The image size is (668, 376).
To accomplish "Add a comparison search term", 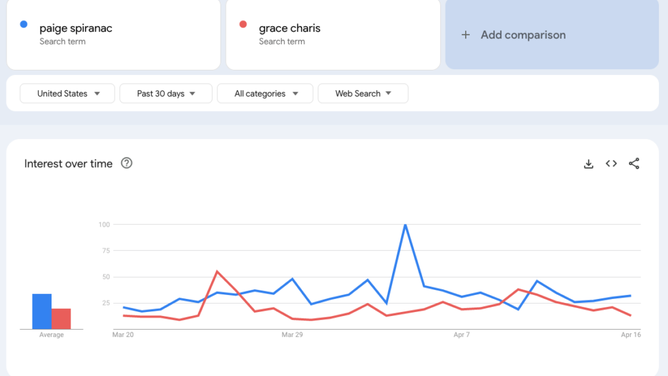I will point(552,34).
